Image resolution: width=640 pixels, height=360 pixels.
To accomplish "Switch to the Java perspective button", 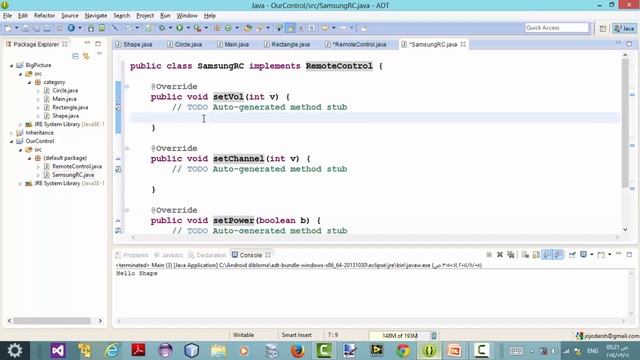I will click(x=624, y=28).
